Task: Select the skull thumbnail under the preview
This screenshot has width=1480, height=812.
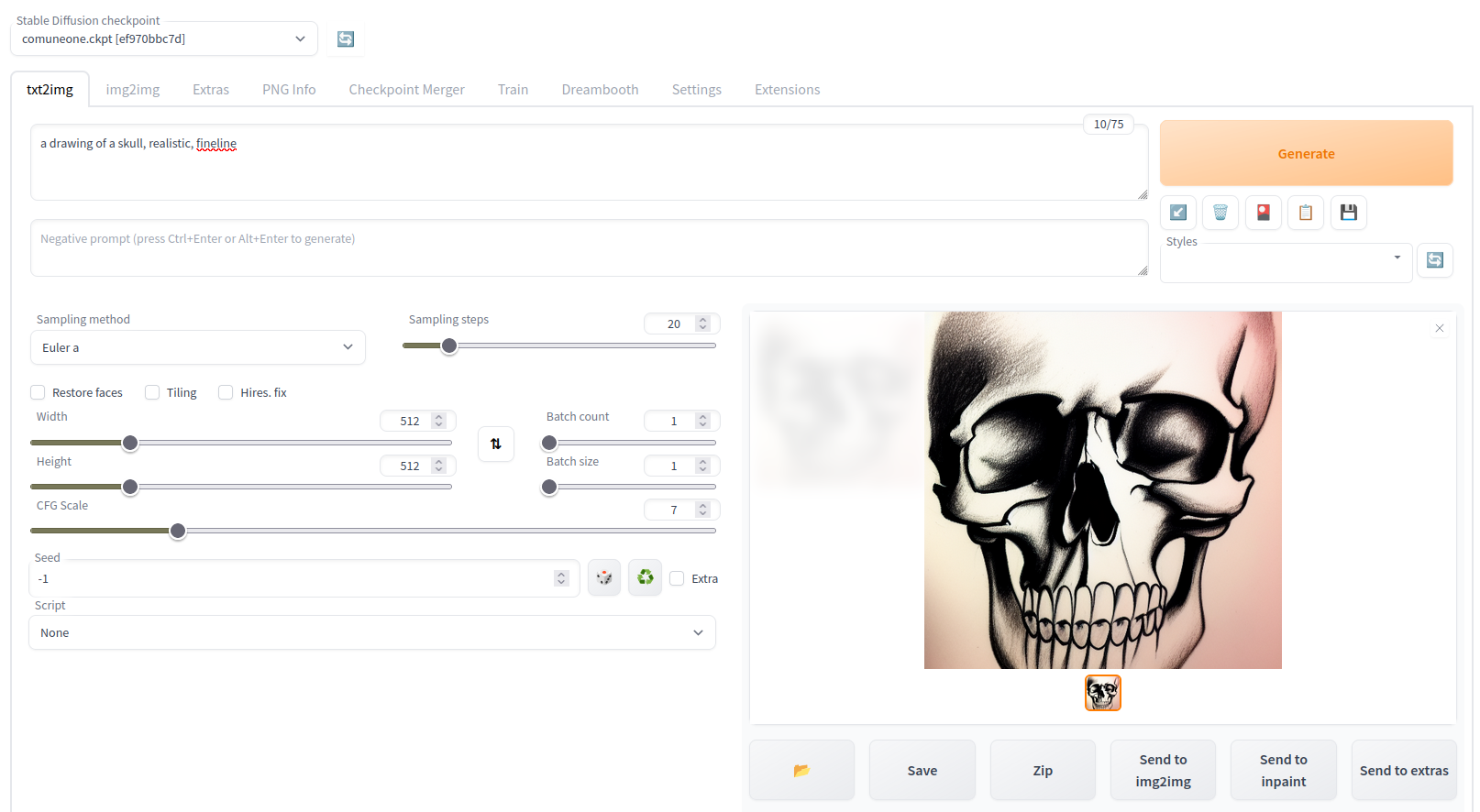Action: (1103, 693)
